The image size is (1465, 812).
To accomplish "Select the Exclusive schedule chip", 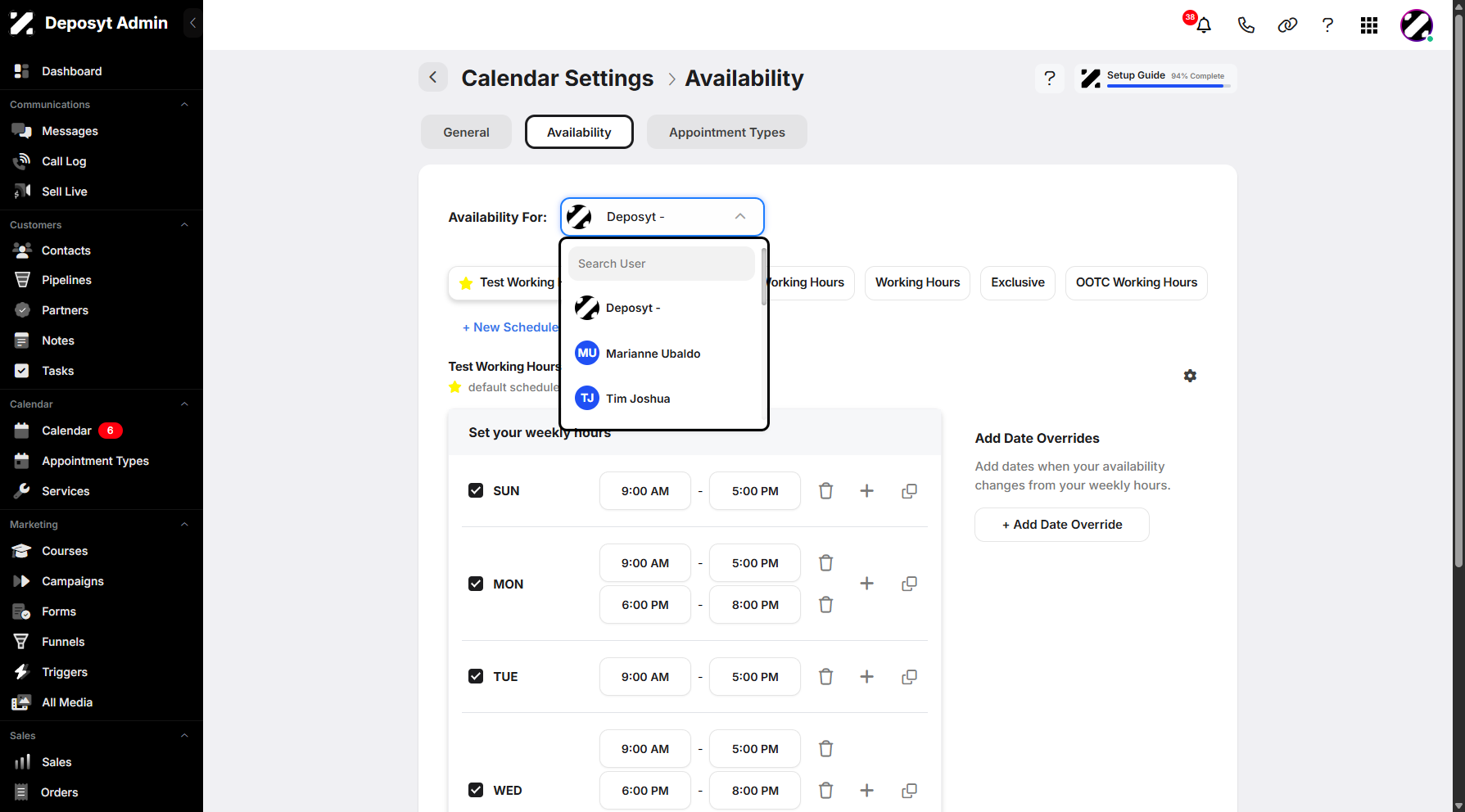I will tap(1018, 282).
